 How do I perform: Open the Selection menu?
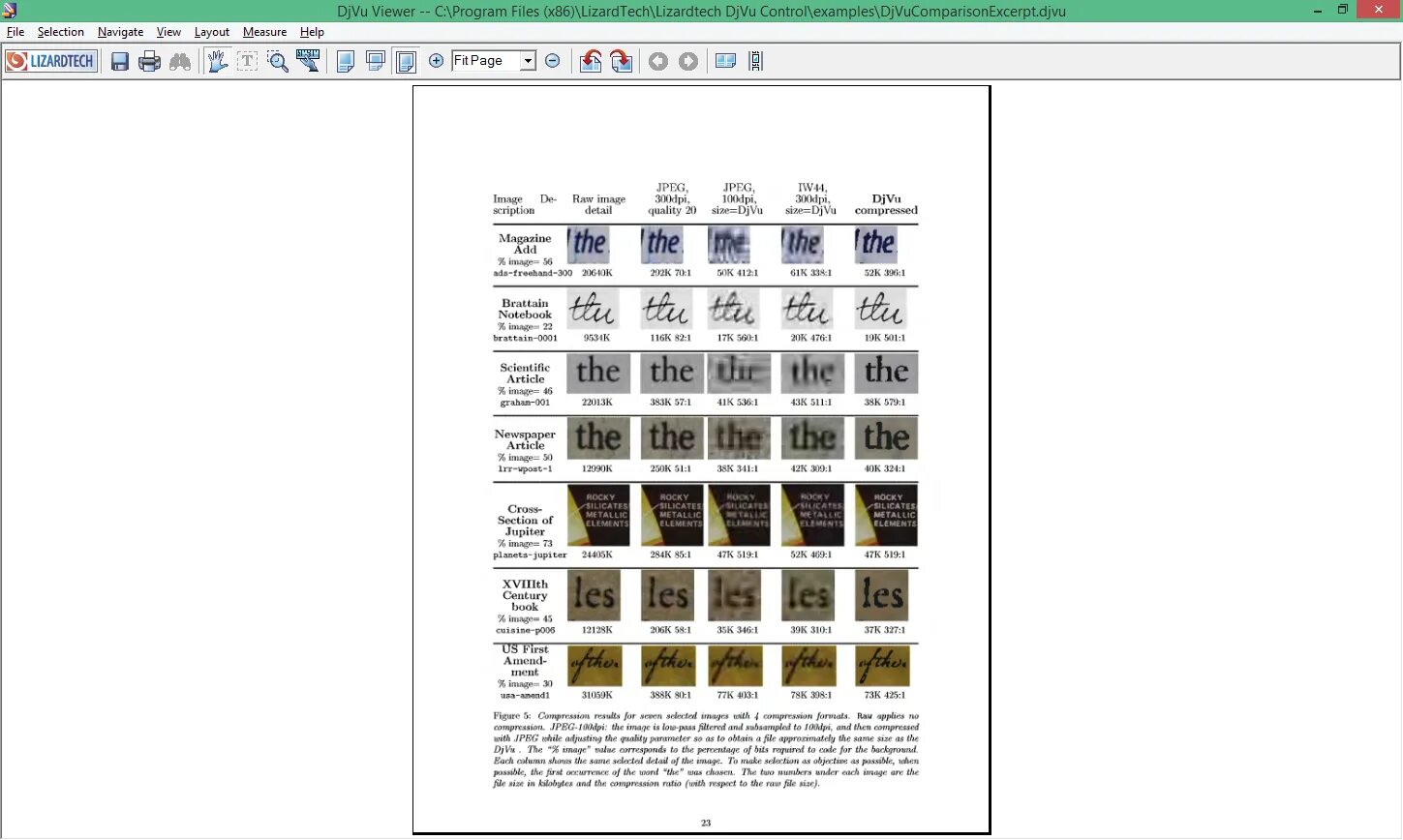(61, 32)
